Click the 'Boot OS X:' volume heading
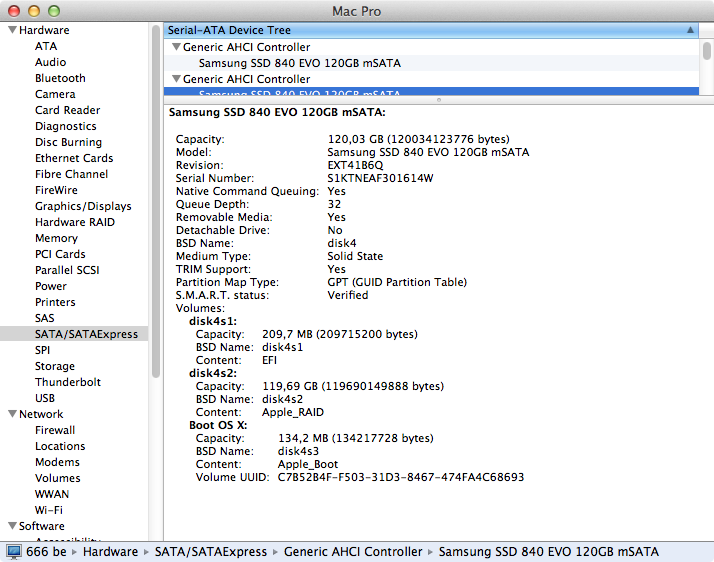The image size is (714, 562). click(218, 425)
